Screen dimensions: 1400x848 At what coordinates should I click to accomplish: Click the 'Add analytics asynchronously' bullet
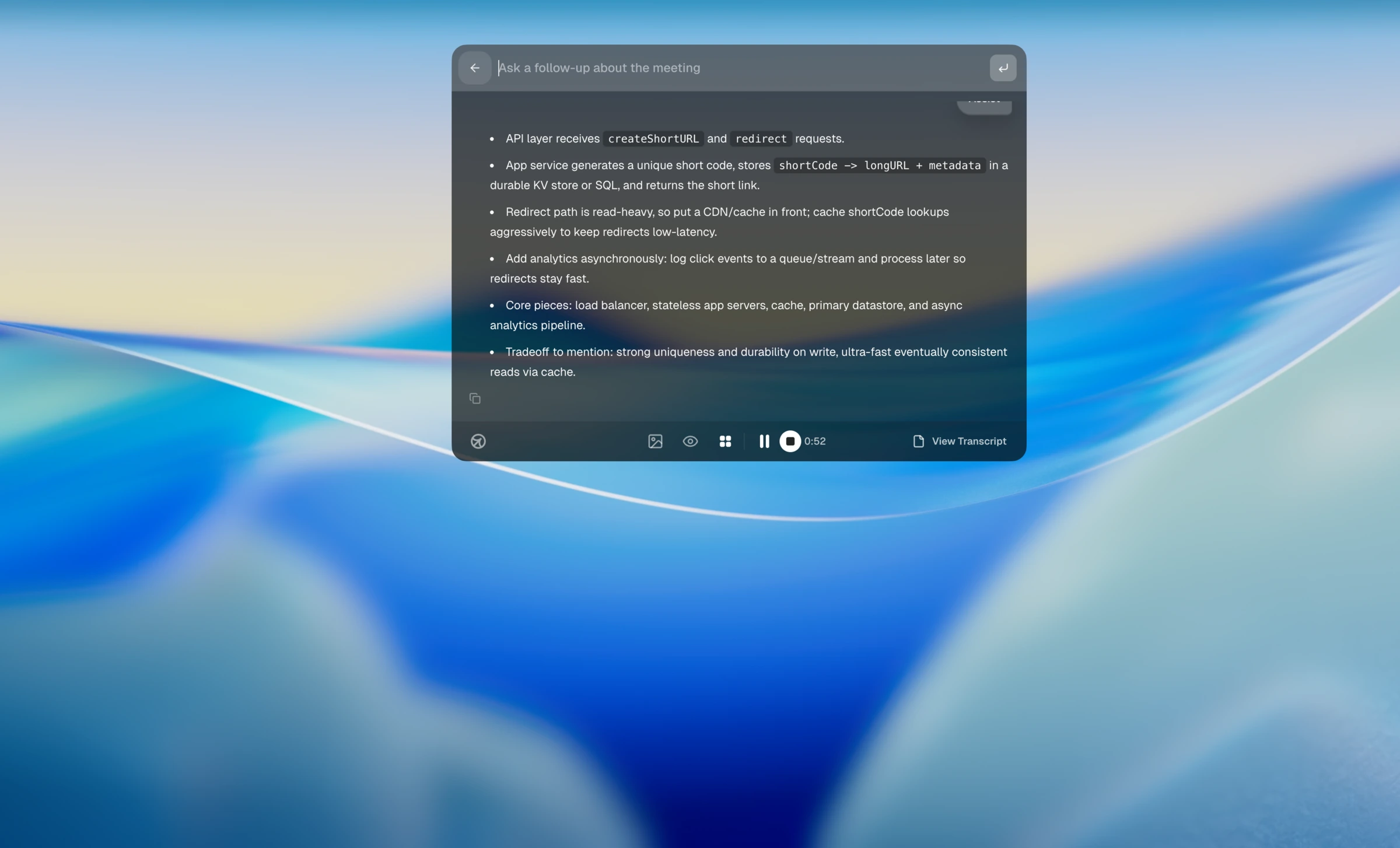coord(728,268)
